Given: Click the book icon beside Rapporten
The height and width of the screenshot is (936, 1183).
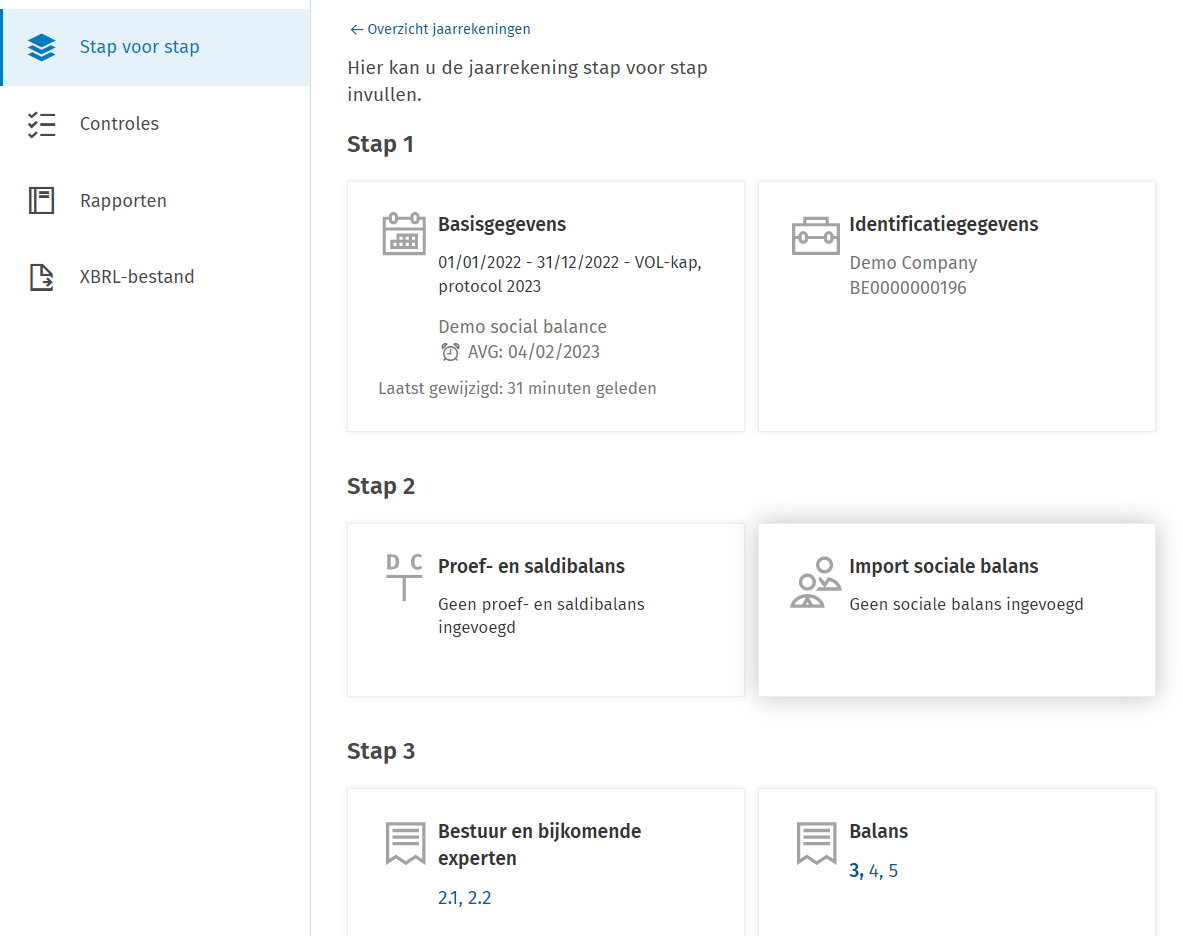Looking at the screenshot, I should click(x=41, y=201).
